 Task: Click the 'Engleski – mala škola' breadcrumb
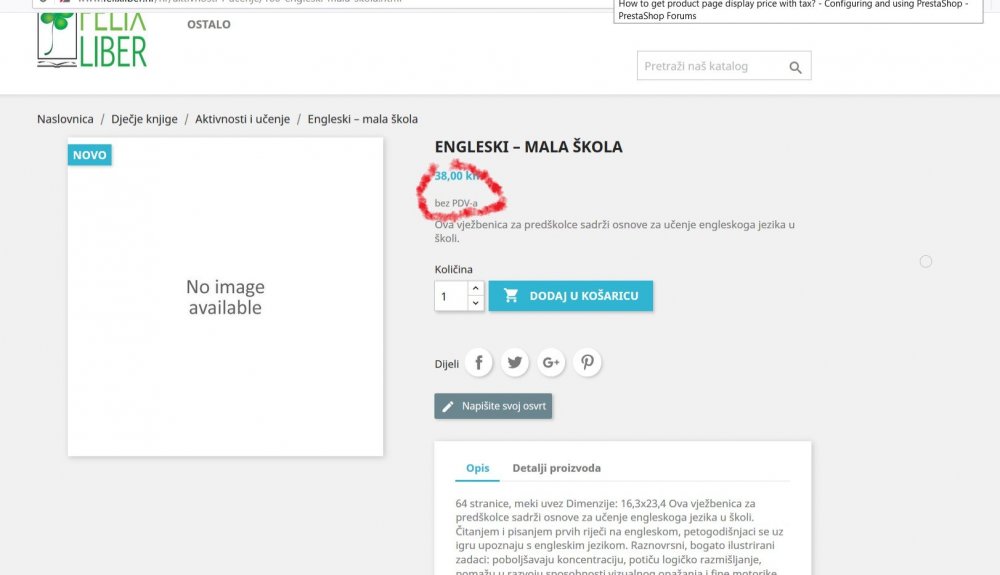click(362, 119)
